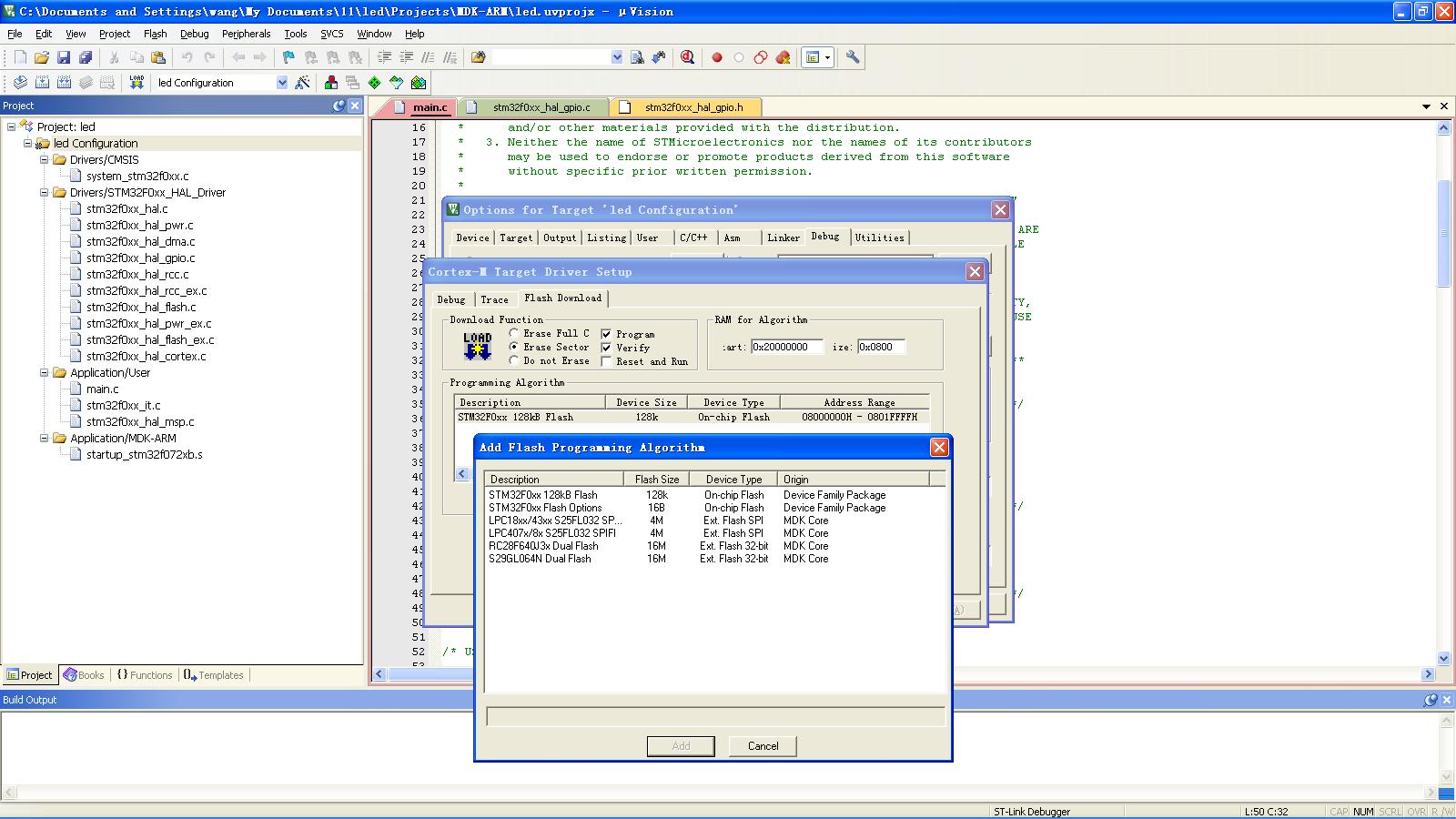Pin the Project panel with the pin icon
Image resolution: width=1456 pixels, height=819 pixels.
point(339,106)
